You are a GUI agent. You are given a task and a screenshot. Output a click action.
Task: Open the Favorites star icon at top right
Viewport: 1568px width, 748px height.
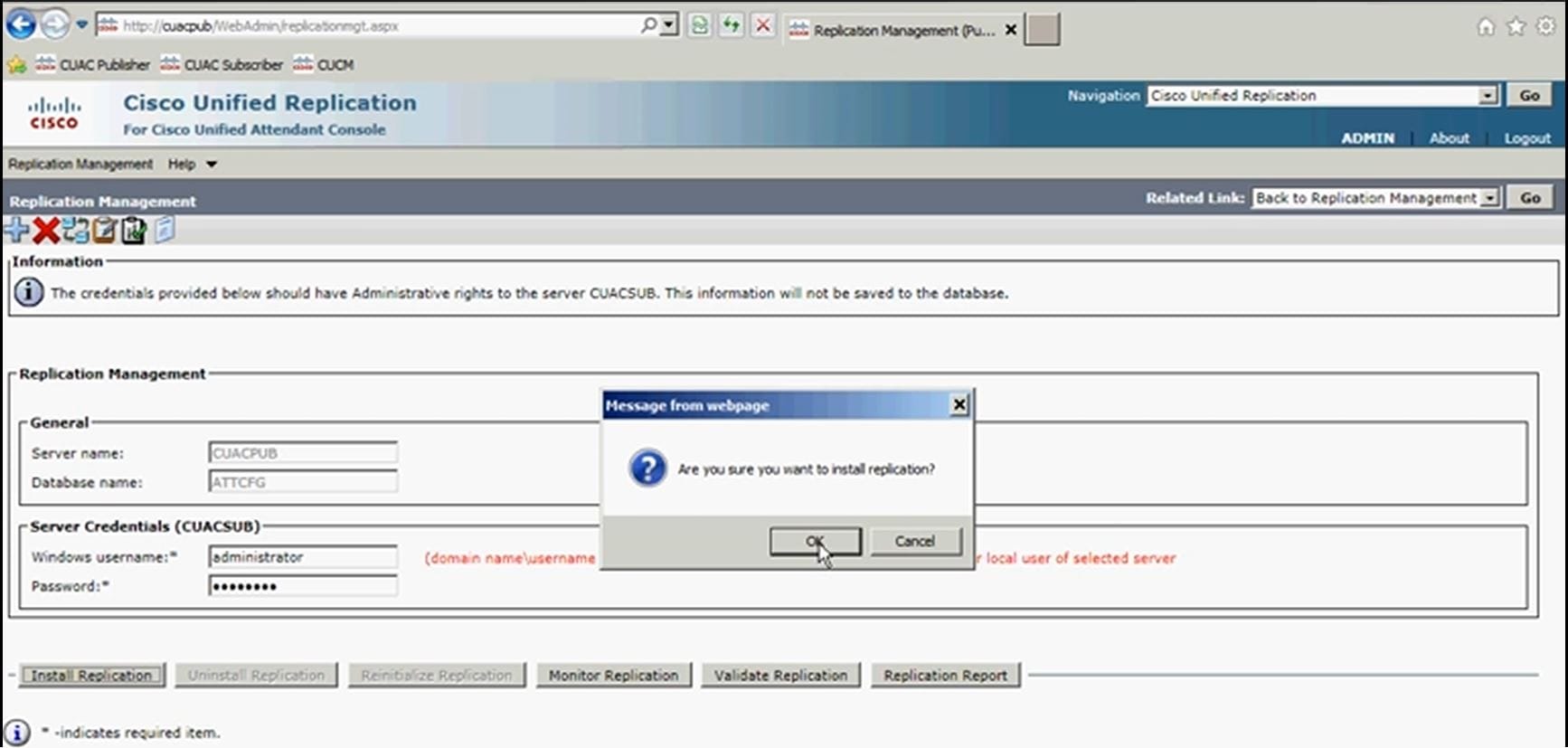coord(1516,27)
